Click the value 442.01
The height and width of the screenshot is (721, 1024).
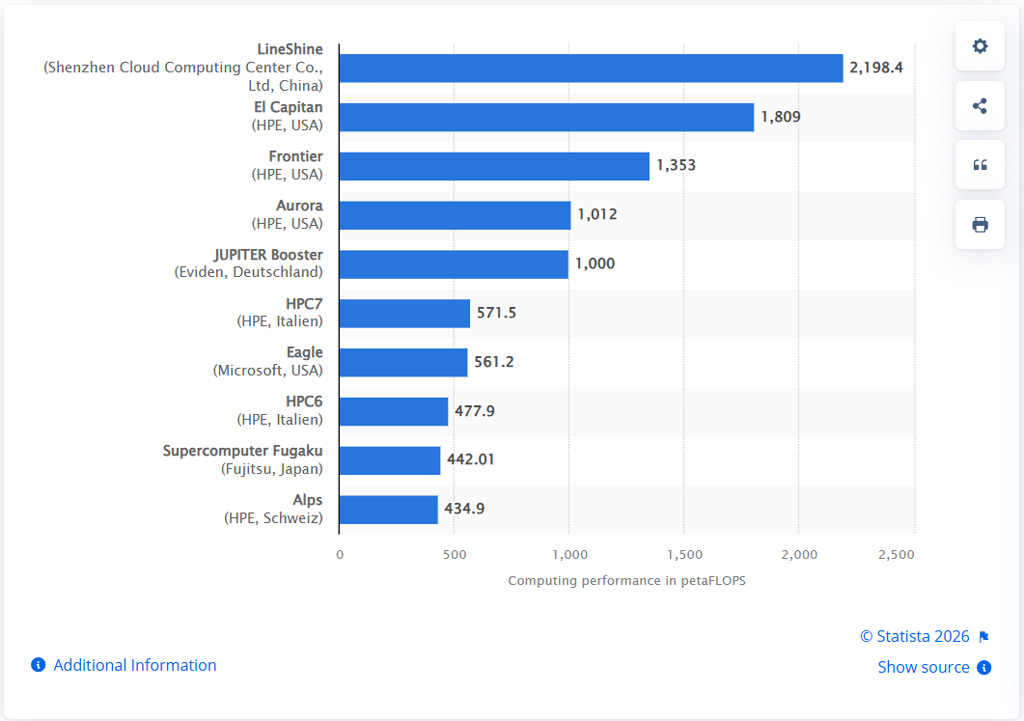[471, 460]
